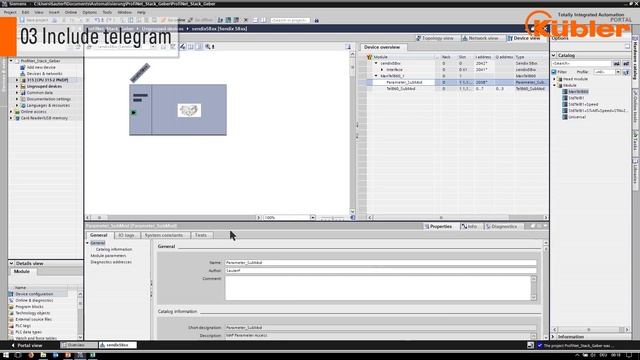Collapse the Module catalog folder
This screenshot has width=640, height=360.
point(555,85)
